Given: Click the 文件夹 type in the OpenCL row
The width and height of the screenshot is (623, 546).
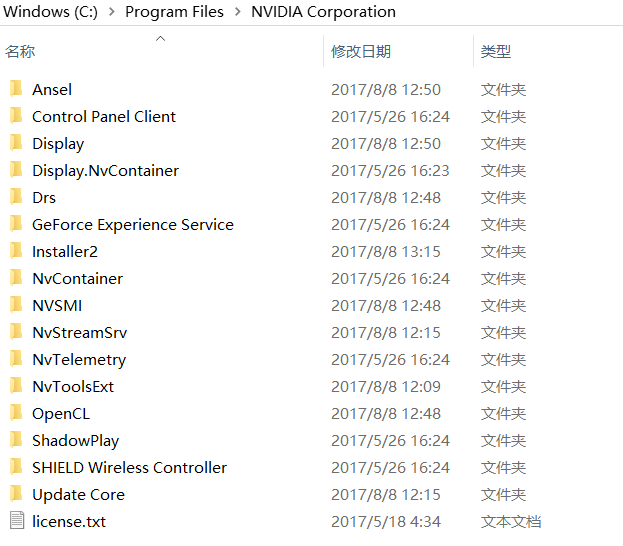Looking at the screenshot, I should pos(503,414).
